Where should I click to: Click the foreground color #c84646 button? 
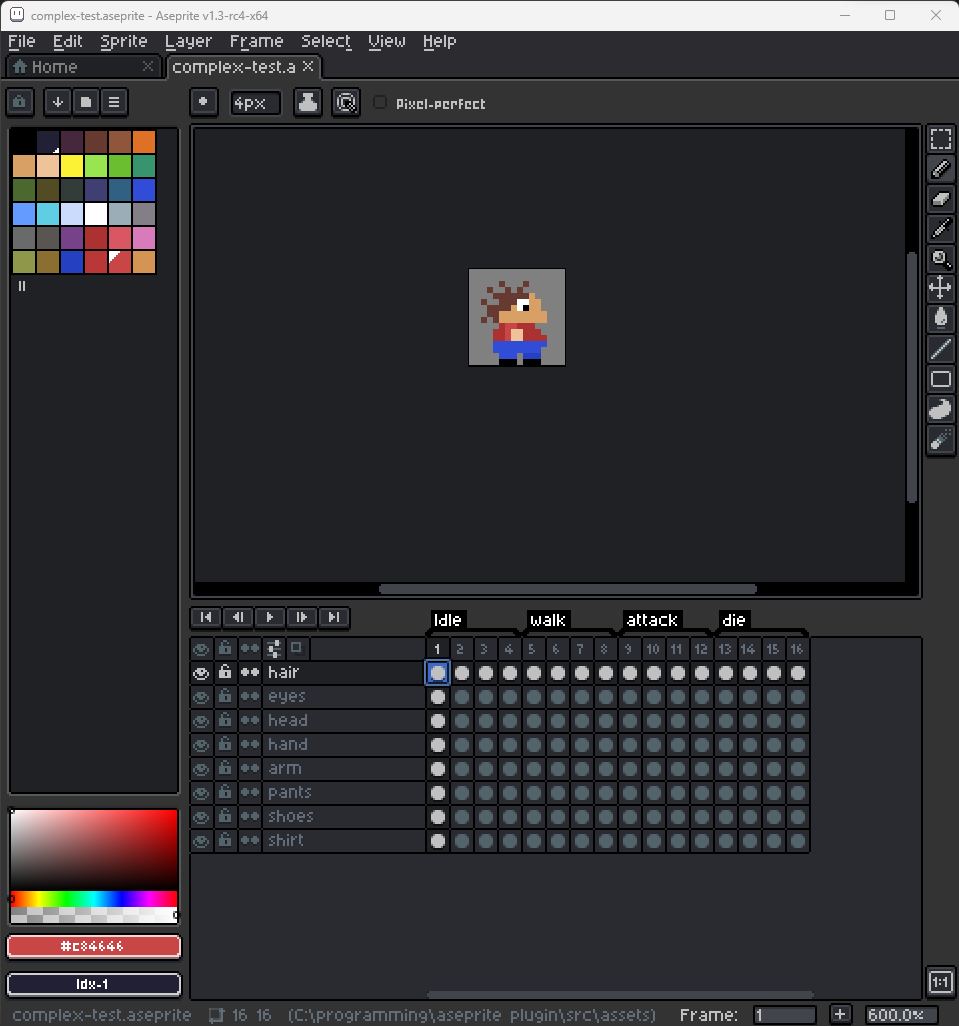coord(94,946)
